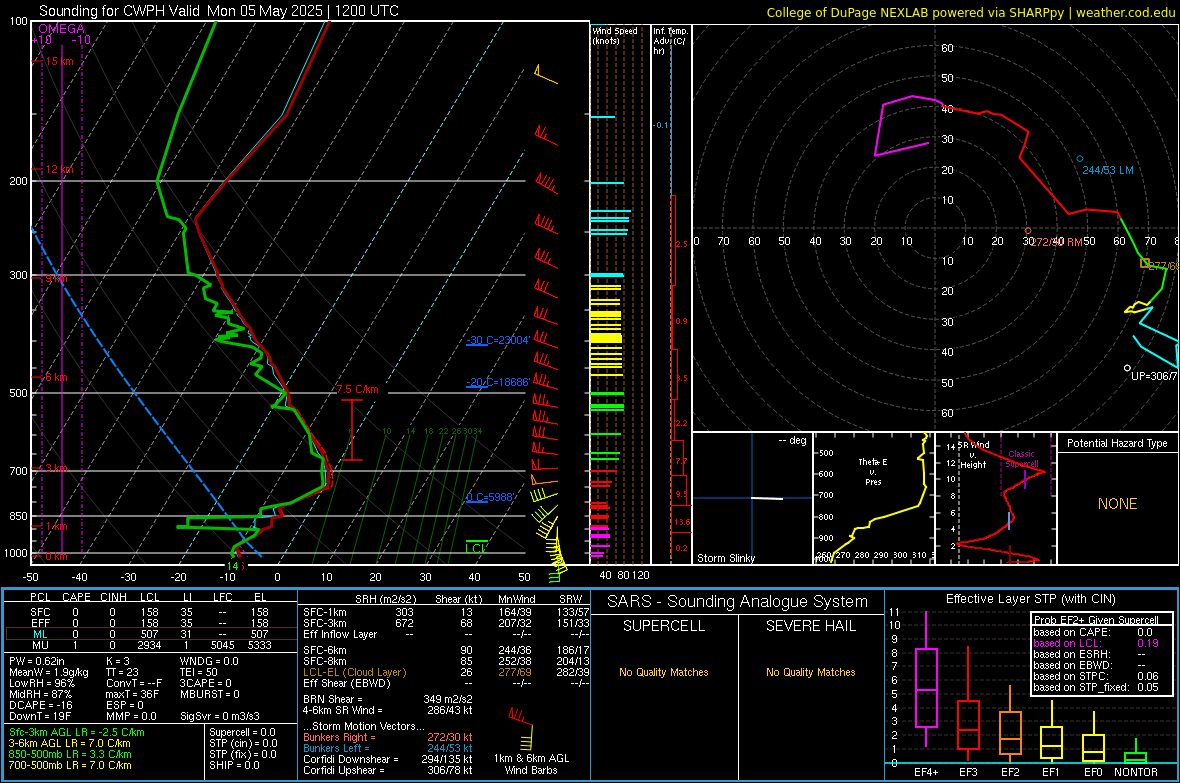Screen dimensions: 1180x783
Task: Select the magenta OMEGA label
Action: 61,29
